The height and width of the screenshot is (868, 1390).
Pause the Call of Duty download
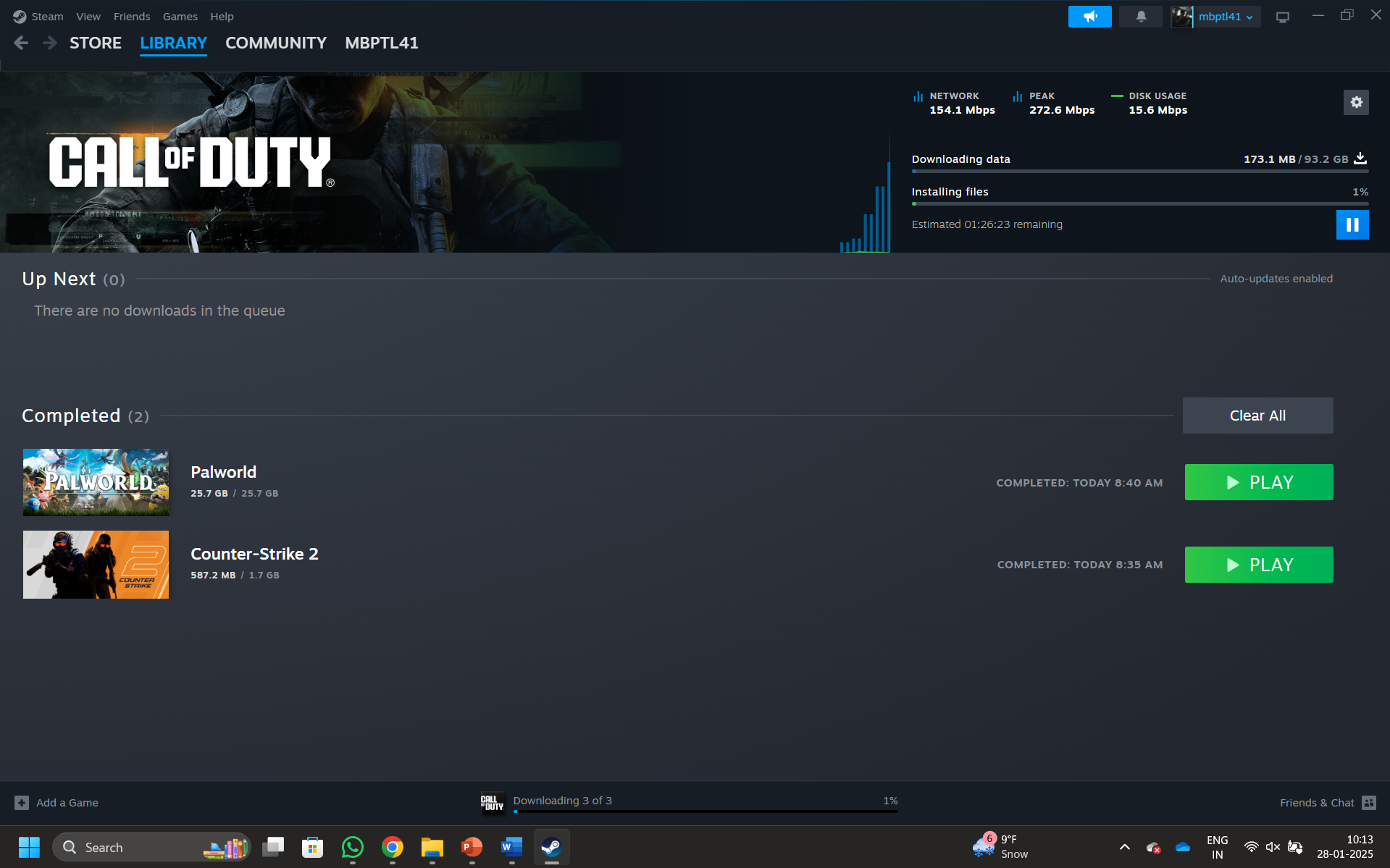click(1352, 224)
